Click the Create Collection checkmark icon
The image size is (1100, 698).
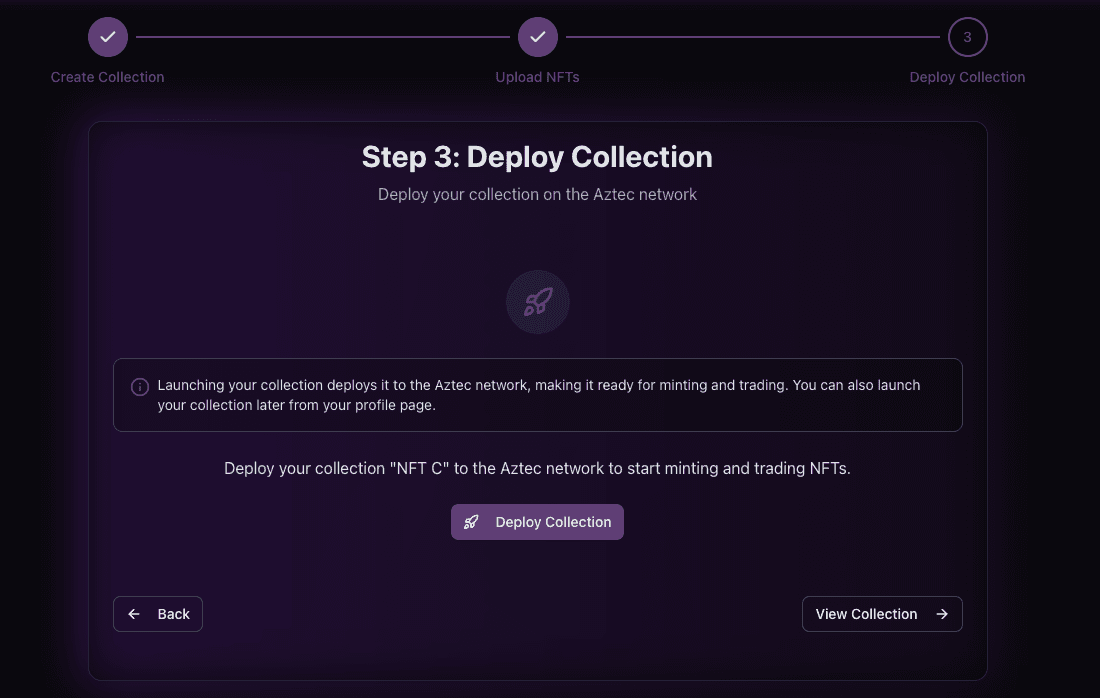[x=107, y=36]
